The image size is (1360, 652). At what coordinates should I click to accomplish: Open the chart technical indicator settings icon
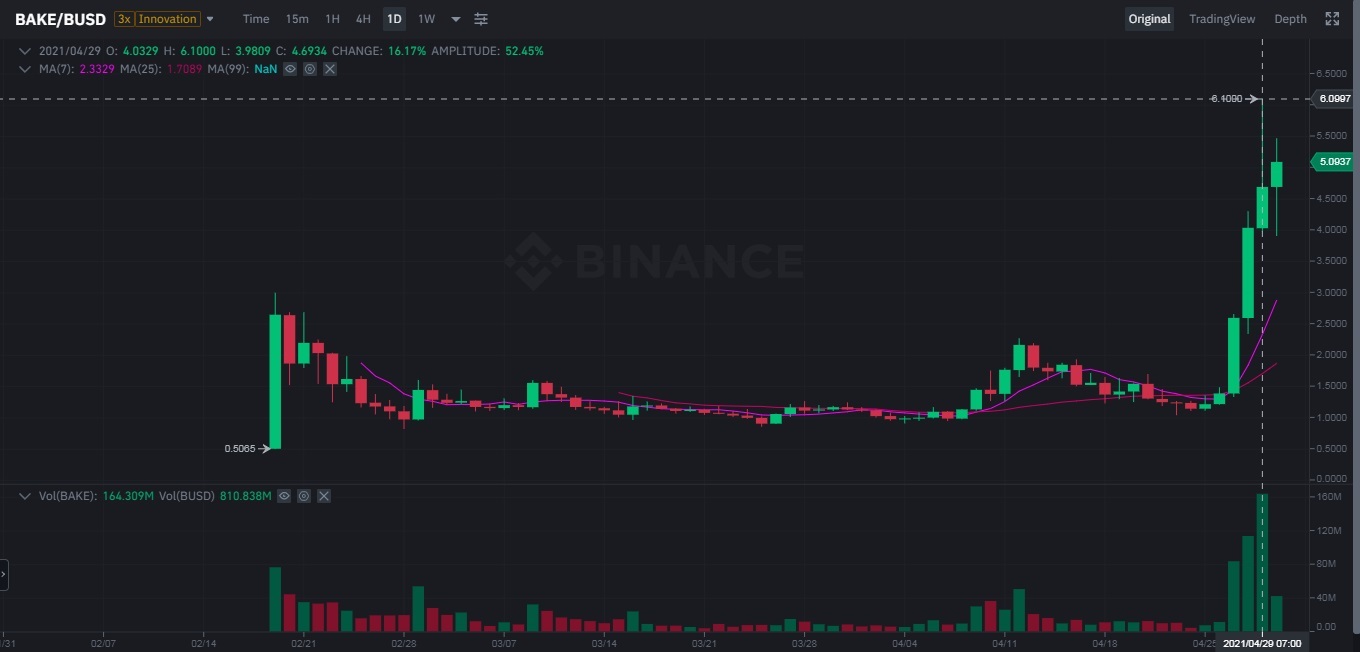[x=481, y=19]
